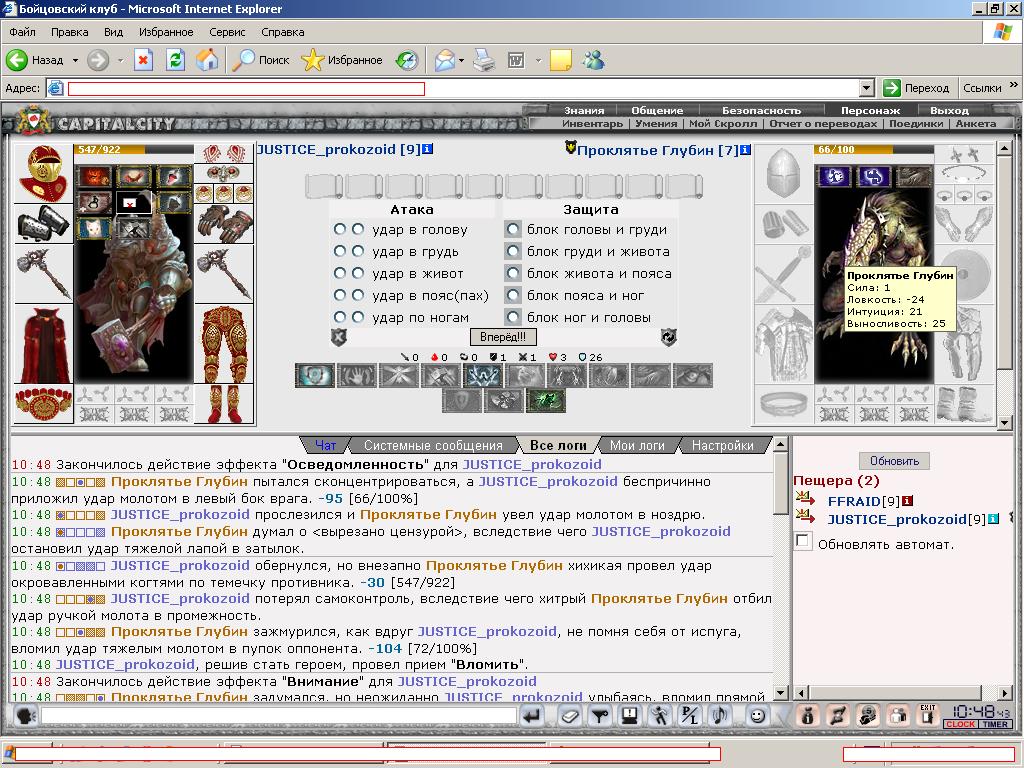Select first radio for удар в живот
The width and height of the screenshot is (1024, 768).
(x=340, y=274)
